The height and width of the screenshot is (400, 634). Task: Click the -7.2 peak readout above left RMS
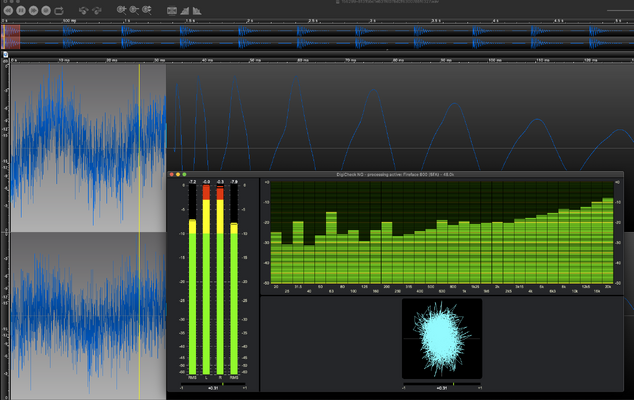pos(192,182)
